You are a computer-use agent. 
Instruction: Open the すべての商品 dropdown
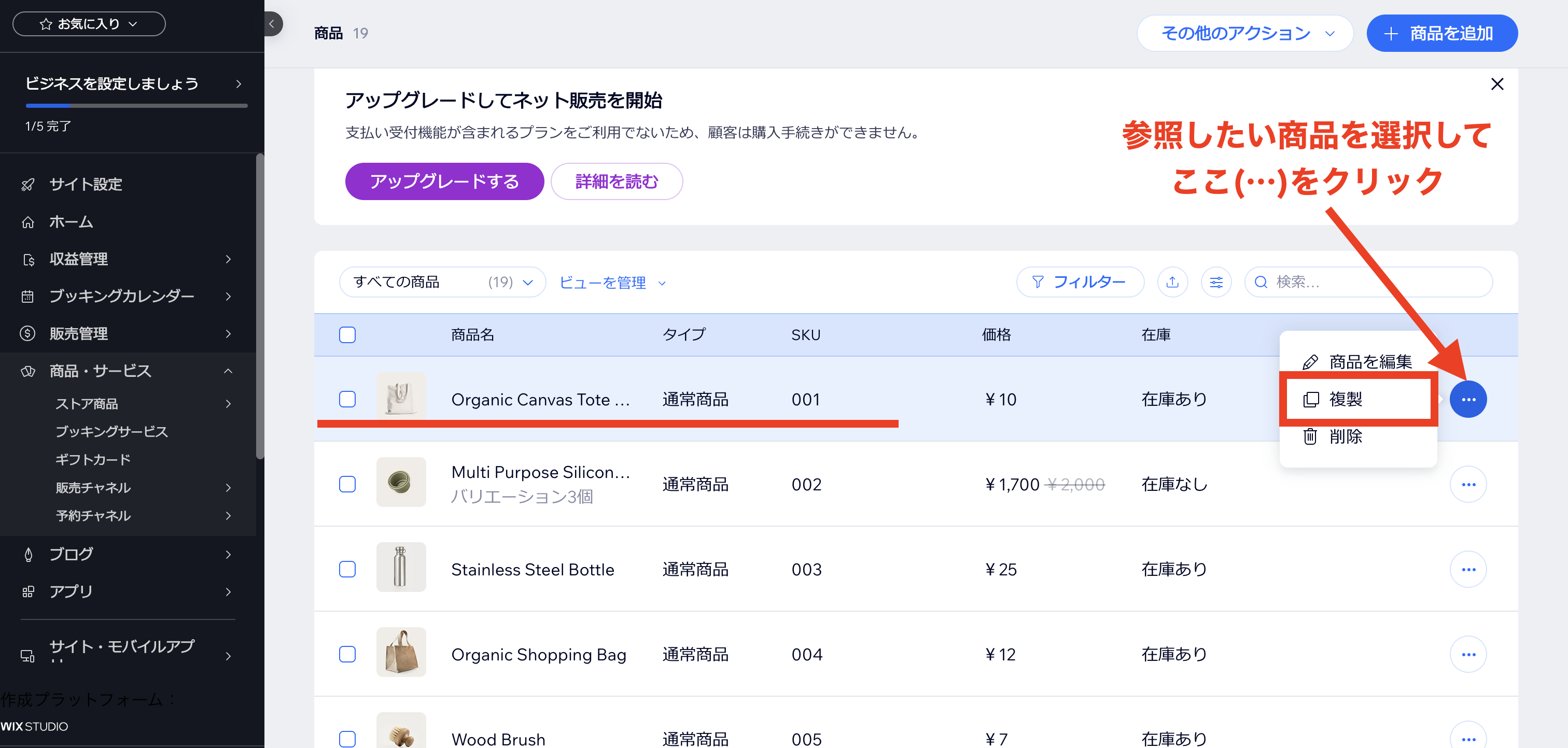(x=442, y=282)
